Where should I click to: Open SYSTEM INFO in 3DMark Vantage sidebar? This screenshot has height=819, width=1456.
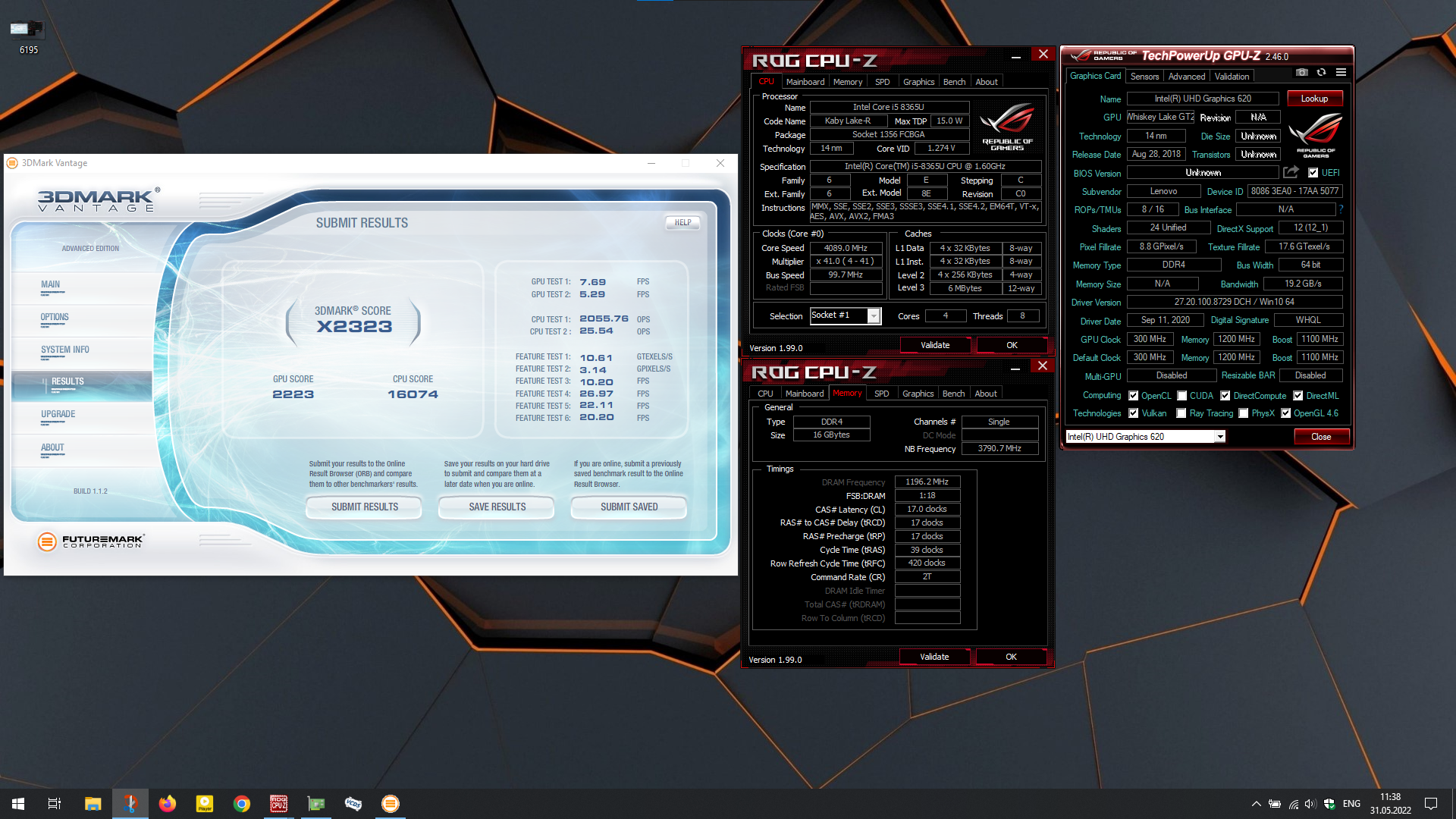(x=65, y=350)
